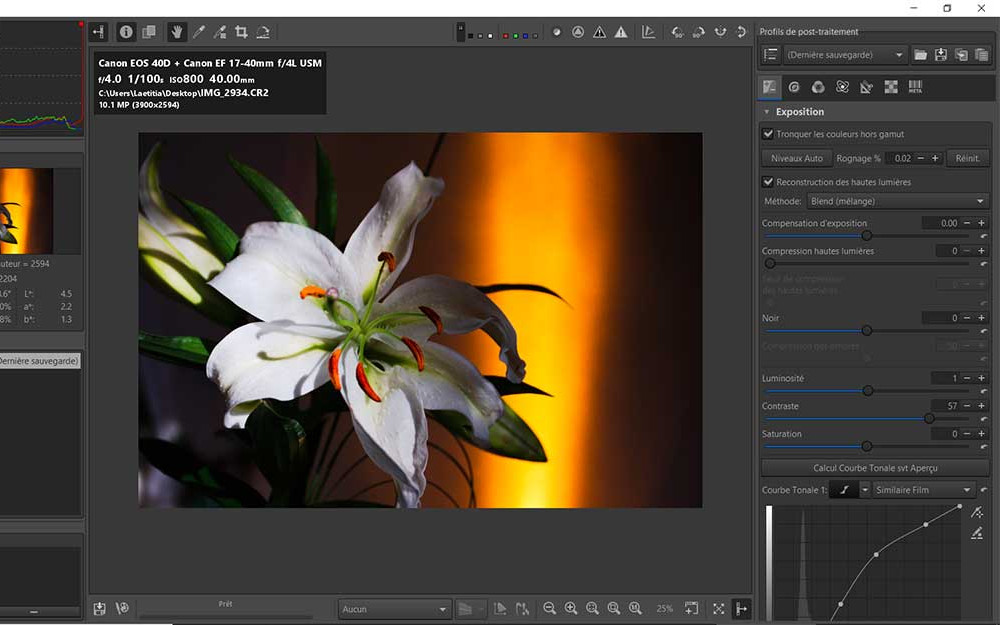
Task: Save the current image from bottom bar
Action: pos(99,608)
